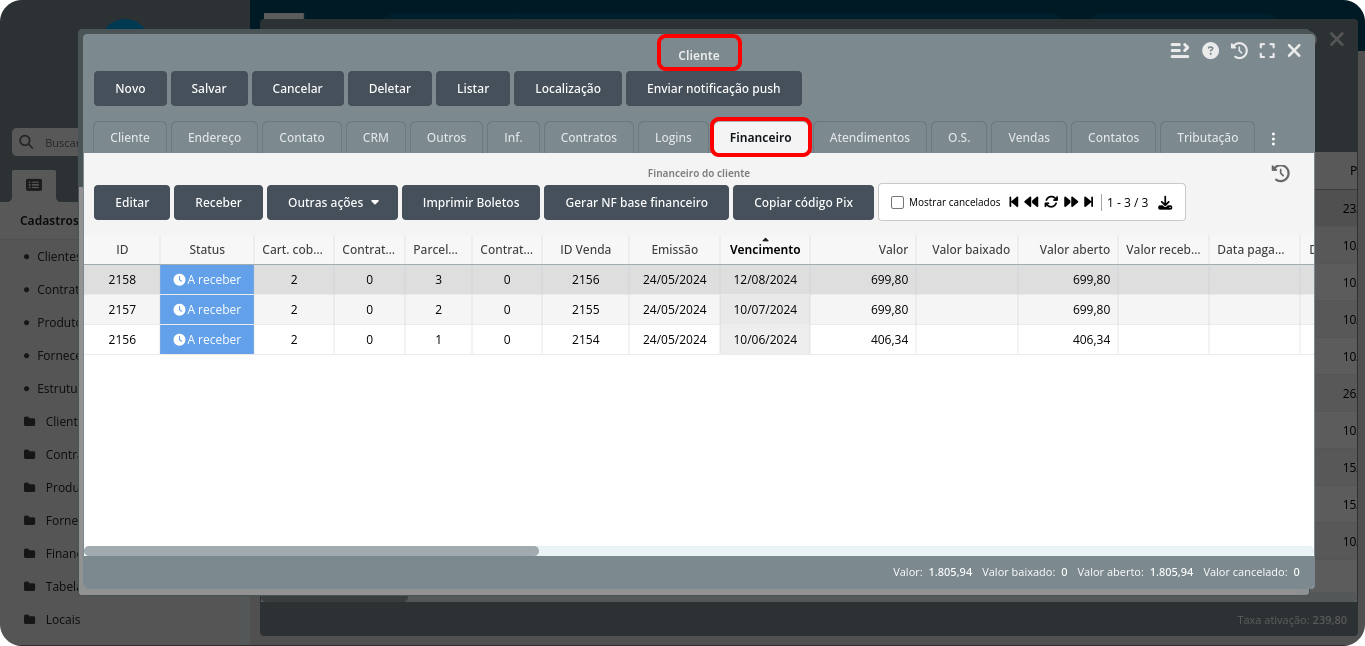Screen dimensions: 1365x646
Task: Refresh the financeiro list
Action: point(1051,202)
